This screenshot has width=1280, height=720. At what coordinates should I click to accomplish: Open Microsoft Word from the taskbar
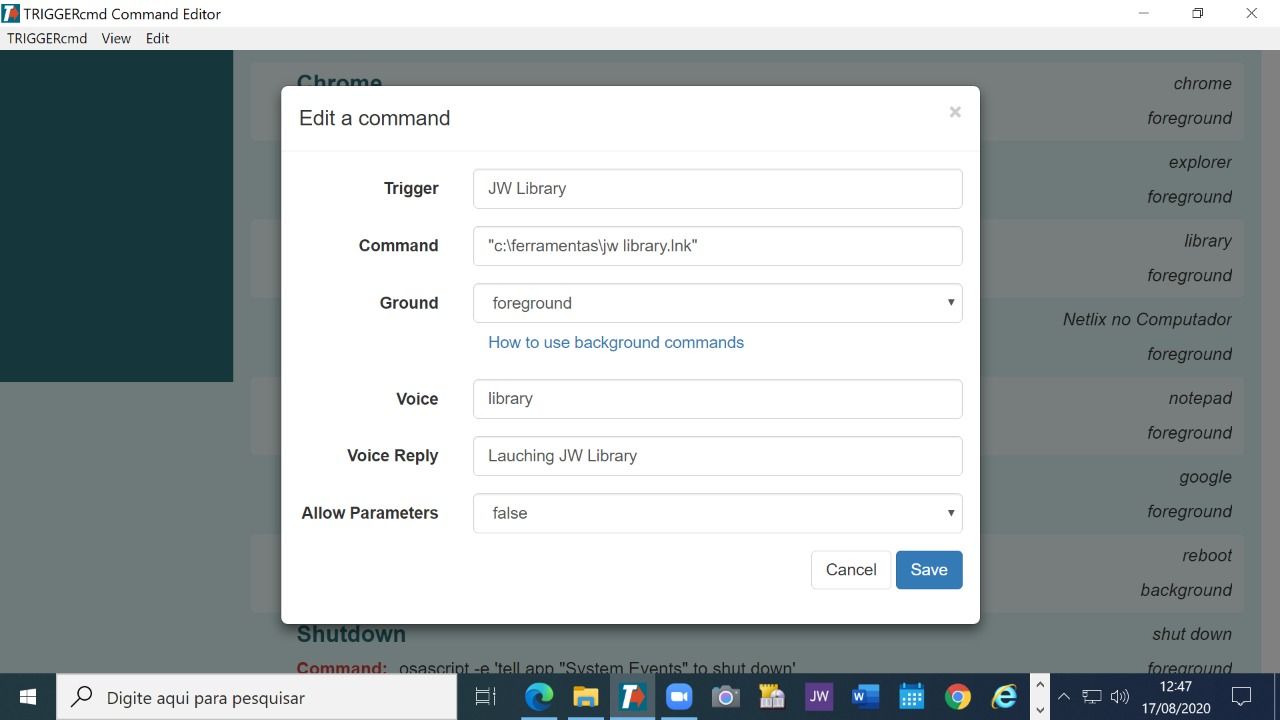tap(865, 697)
